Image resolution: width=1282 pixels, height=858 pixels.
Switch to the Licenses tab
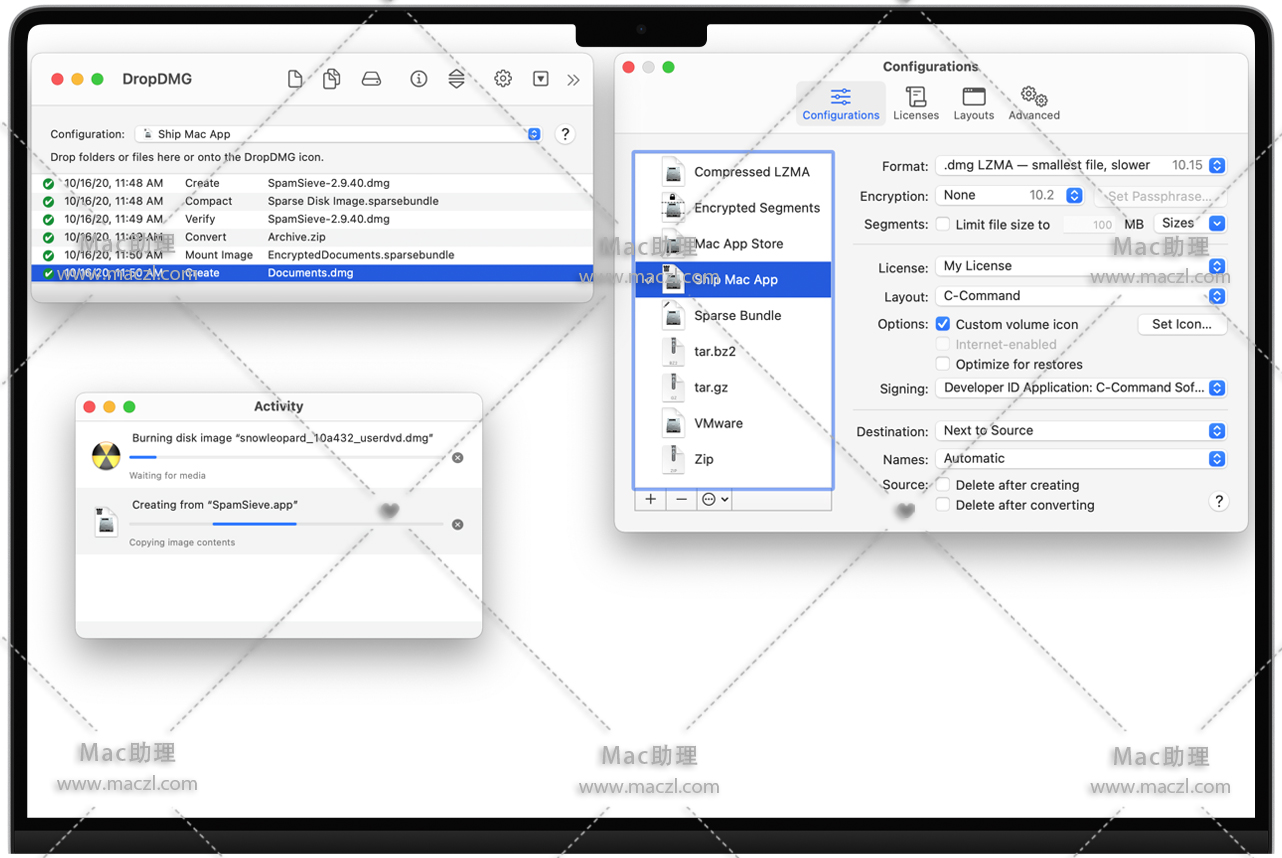(x=915, y=103)
